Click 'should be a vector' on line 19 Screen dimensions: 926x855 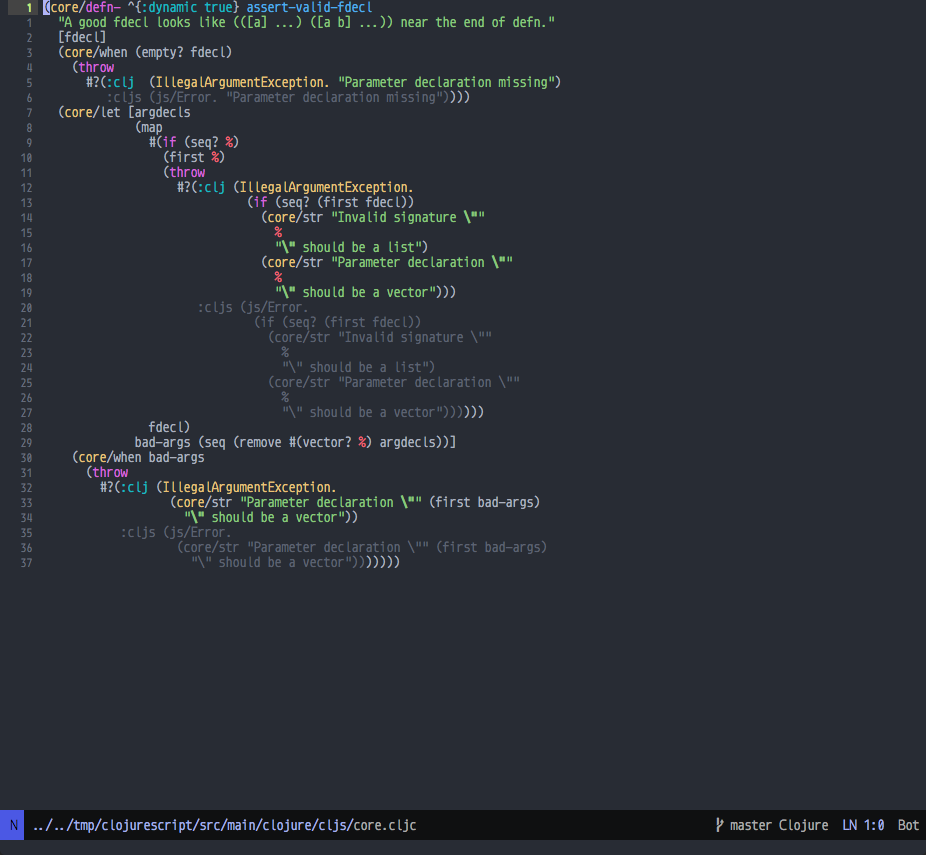pyautogui.click(x=366, y=292)
